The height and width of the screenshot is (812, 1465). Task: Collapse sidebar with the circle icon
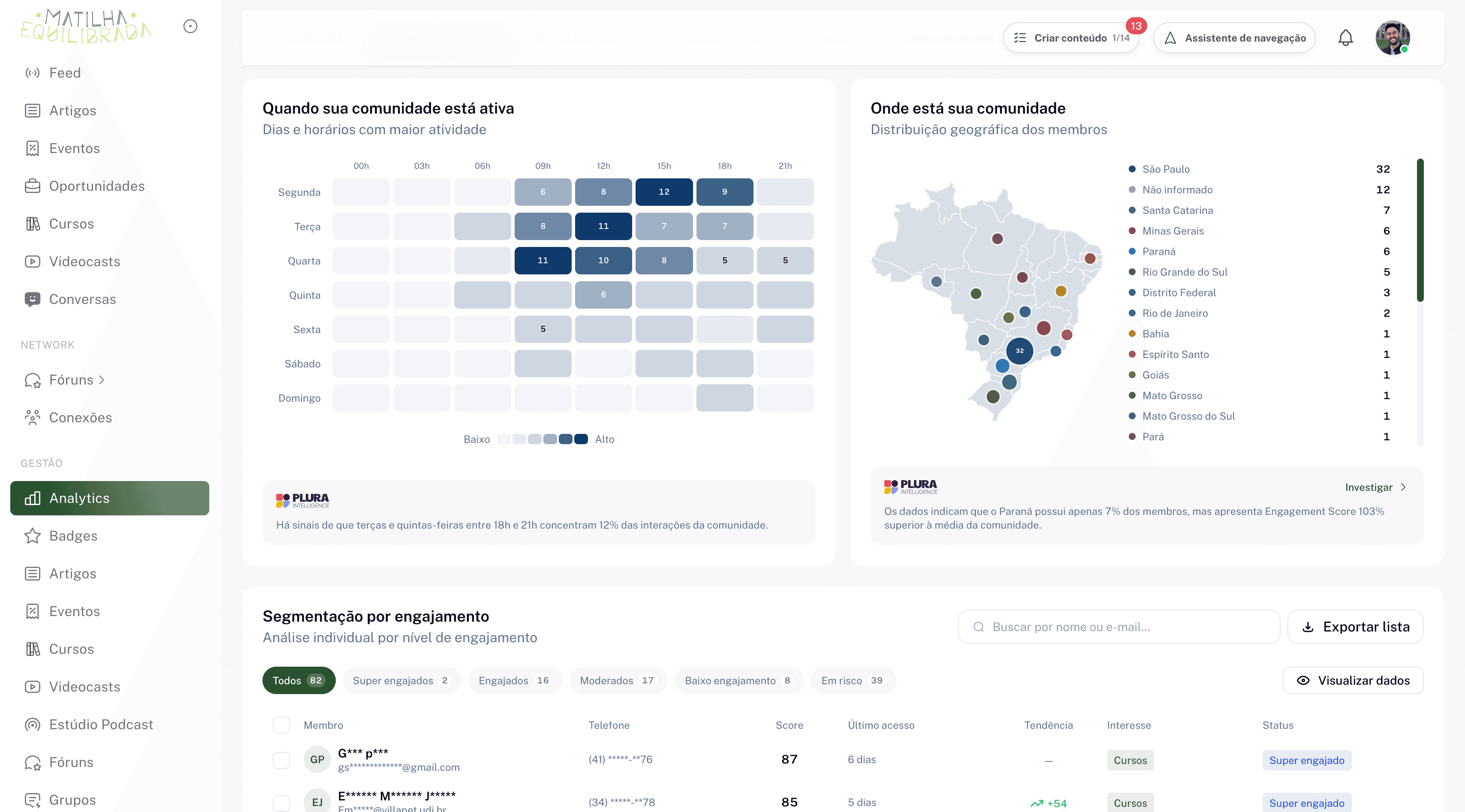pos(190,26)
